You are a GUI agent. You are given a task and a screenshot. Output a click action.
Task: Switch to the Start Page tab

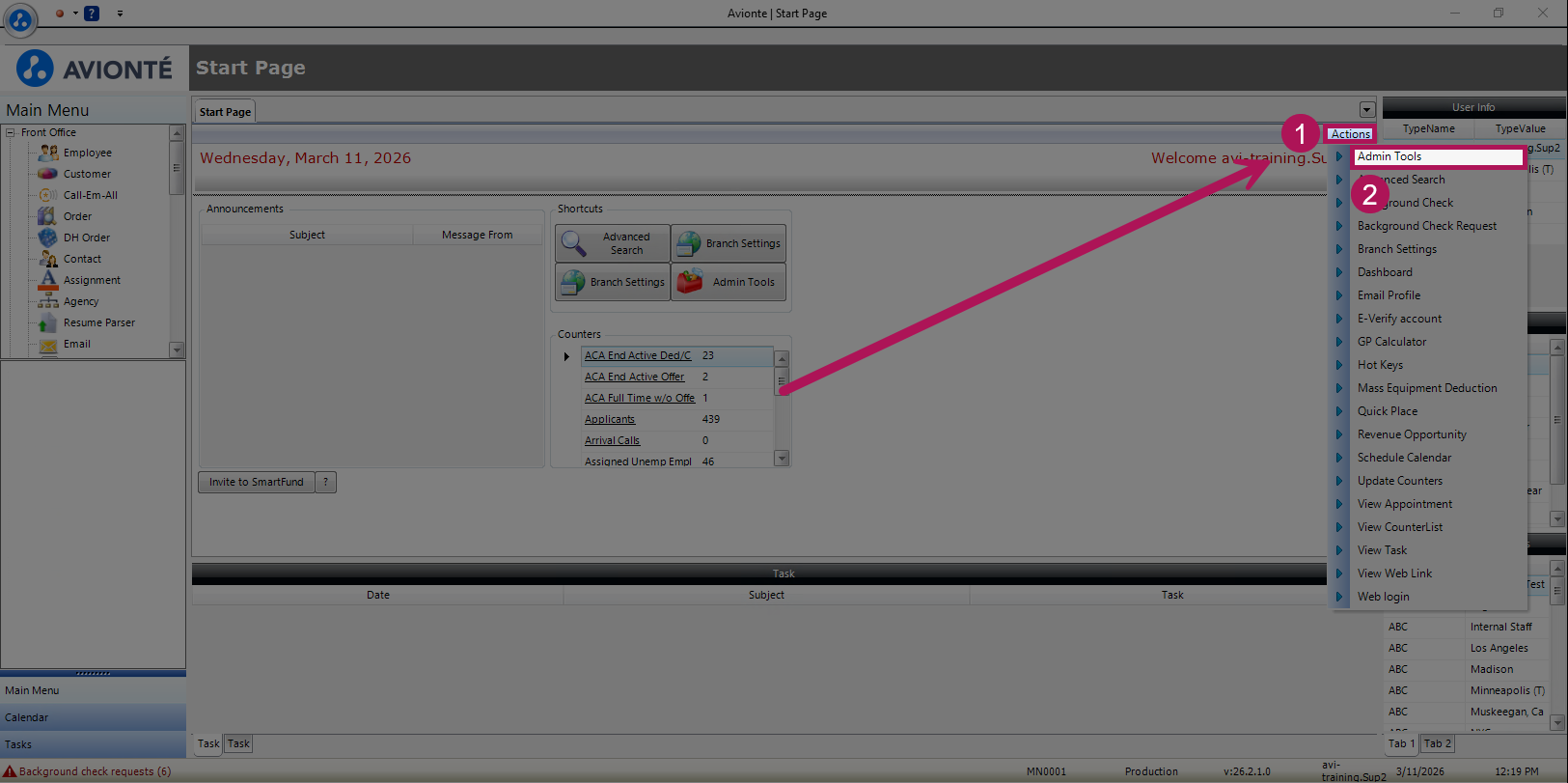coord(225,112)
